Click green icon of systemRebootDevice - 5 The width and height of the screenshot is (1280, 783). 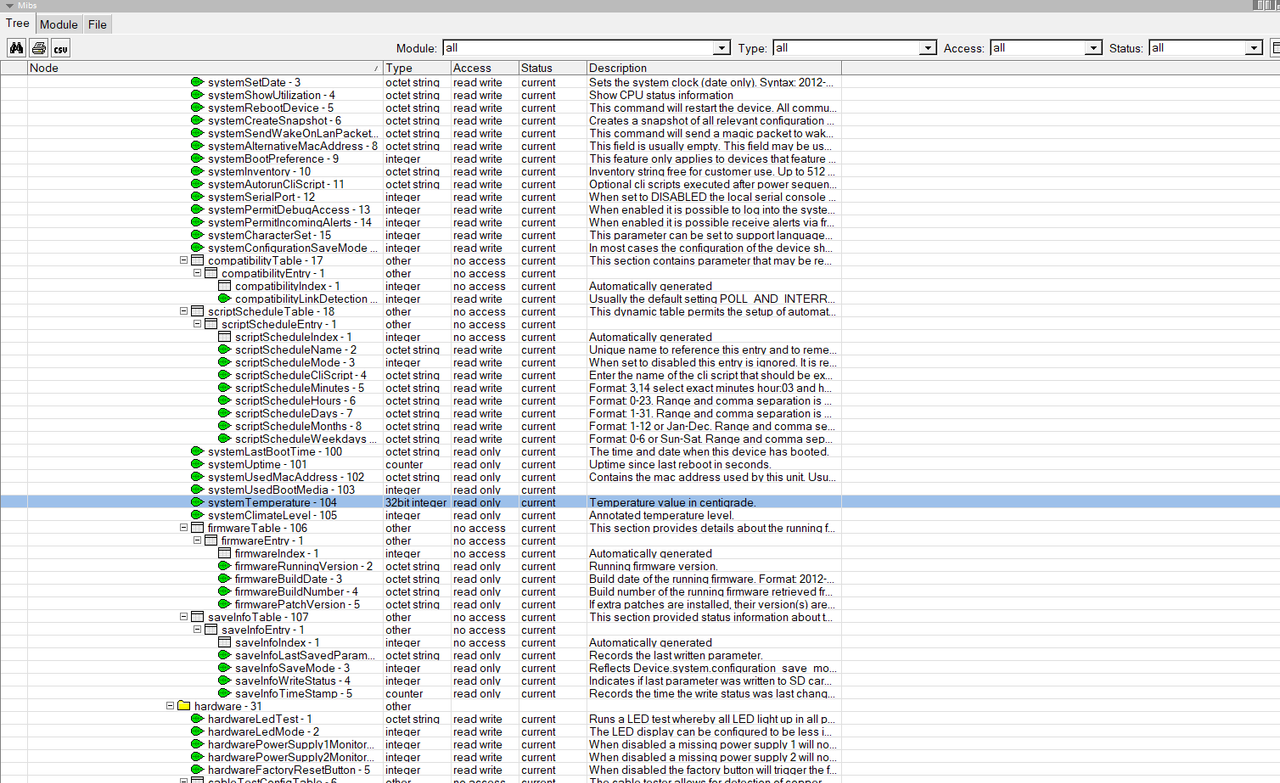click(x=197, y=108)
